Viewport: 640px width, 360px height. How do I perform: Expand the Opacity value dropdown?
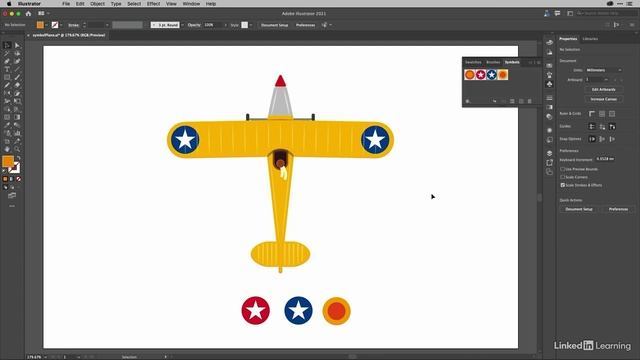tap(225, 25)
